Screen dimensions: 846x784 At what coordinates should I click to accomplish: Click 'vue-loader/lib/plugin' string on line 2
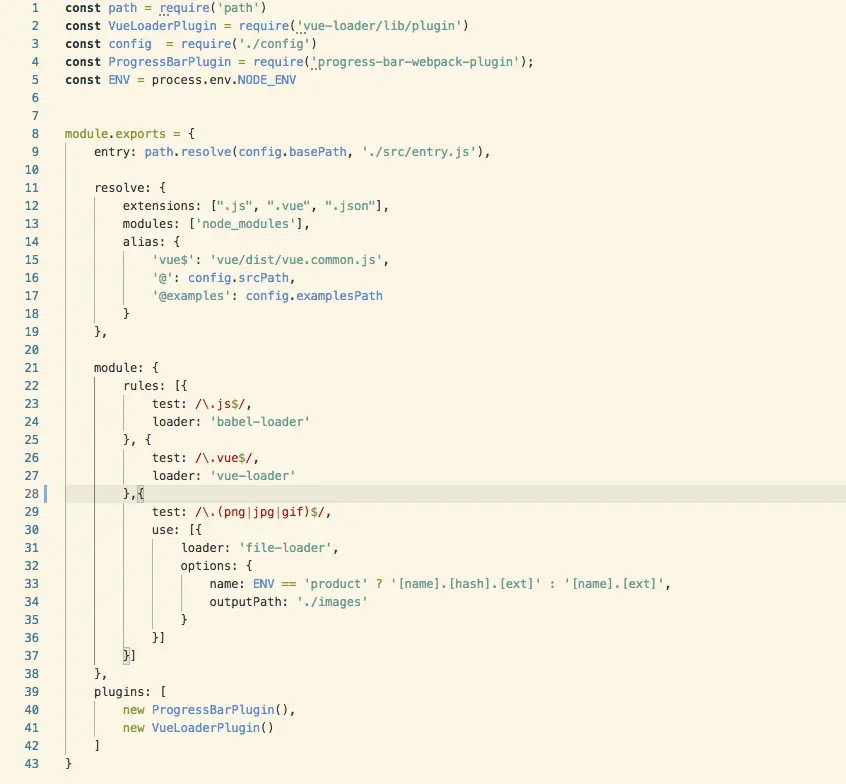pyautogui.click(x=380, y=26)
